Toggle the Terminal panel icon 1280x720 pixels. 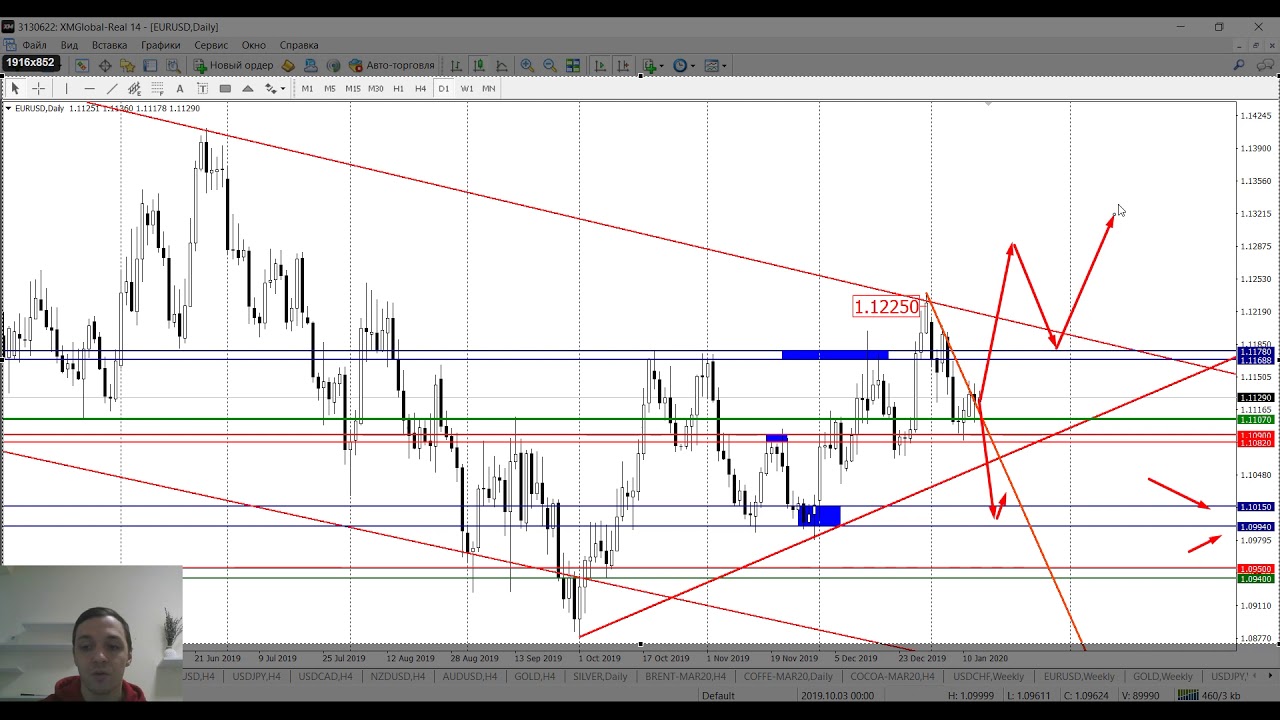[150, 65]
